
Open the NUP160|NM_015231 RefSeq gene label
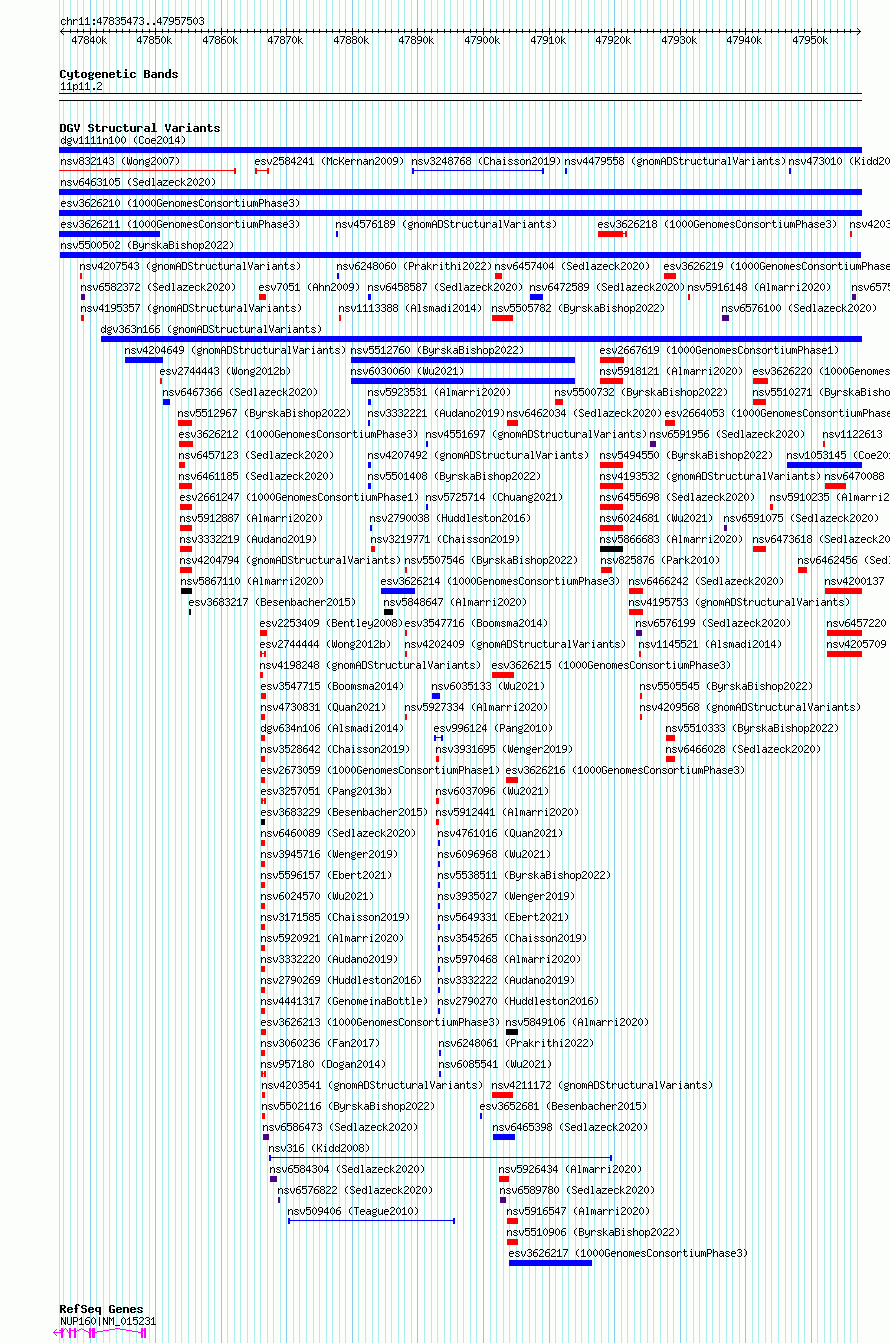pyautogui.click(x=108, y=1321)
